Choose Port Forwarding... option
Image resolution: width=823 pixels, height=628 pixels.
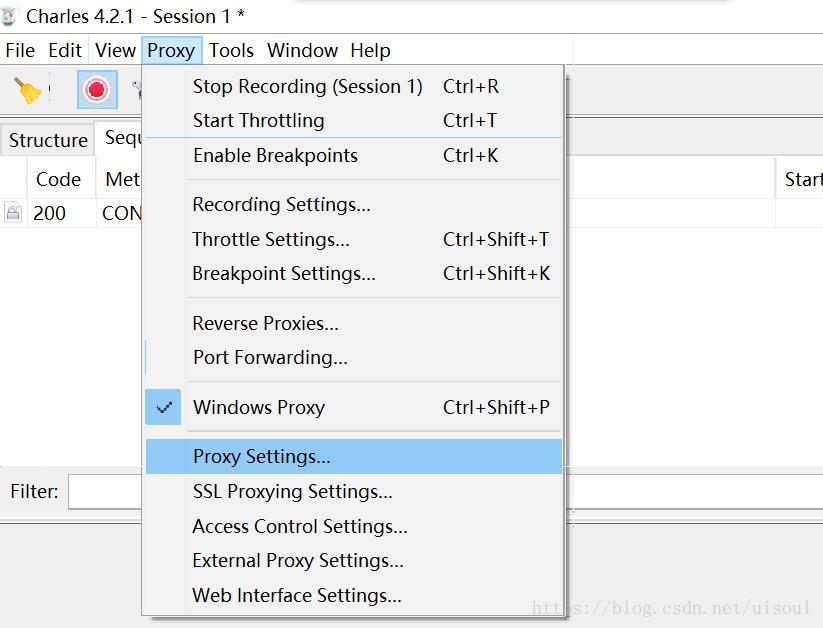[353, 358]
